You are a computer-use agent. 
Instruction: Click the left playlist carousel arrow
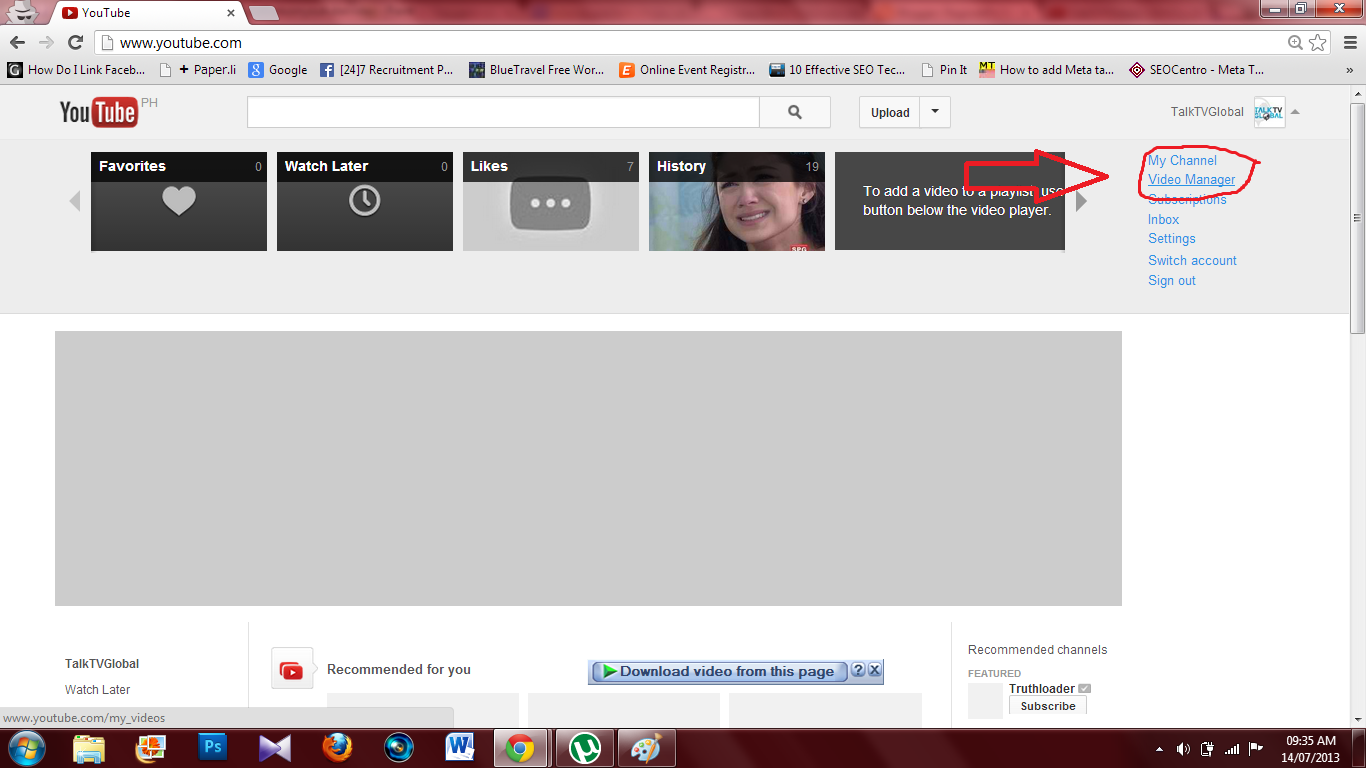pyautogui.click(x=74, y=201)
